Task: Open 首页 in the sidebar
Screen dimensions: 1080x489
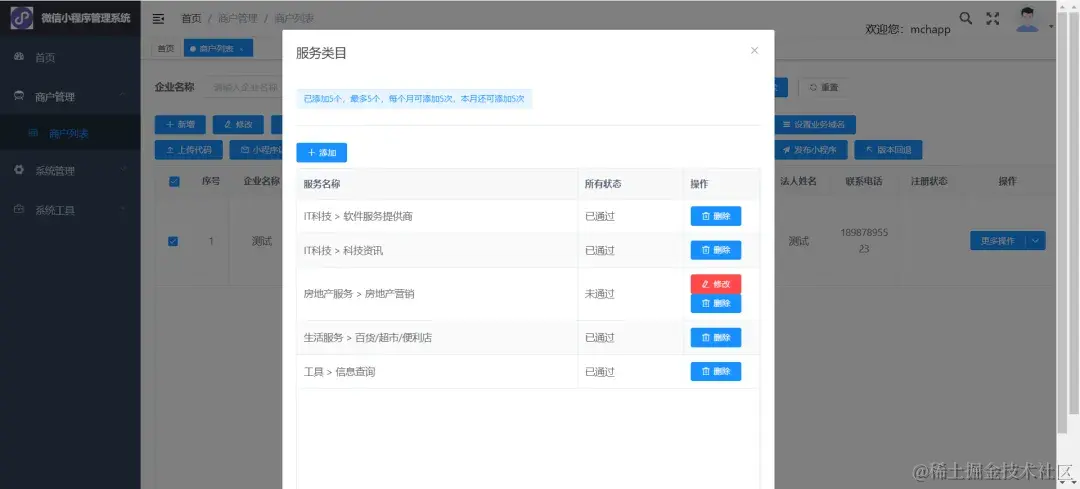Action: [70, 58]
